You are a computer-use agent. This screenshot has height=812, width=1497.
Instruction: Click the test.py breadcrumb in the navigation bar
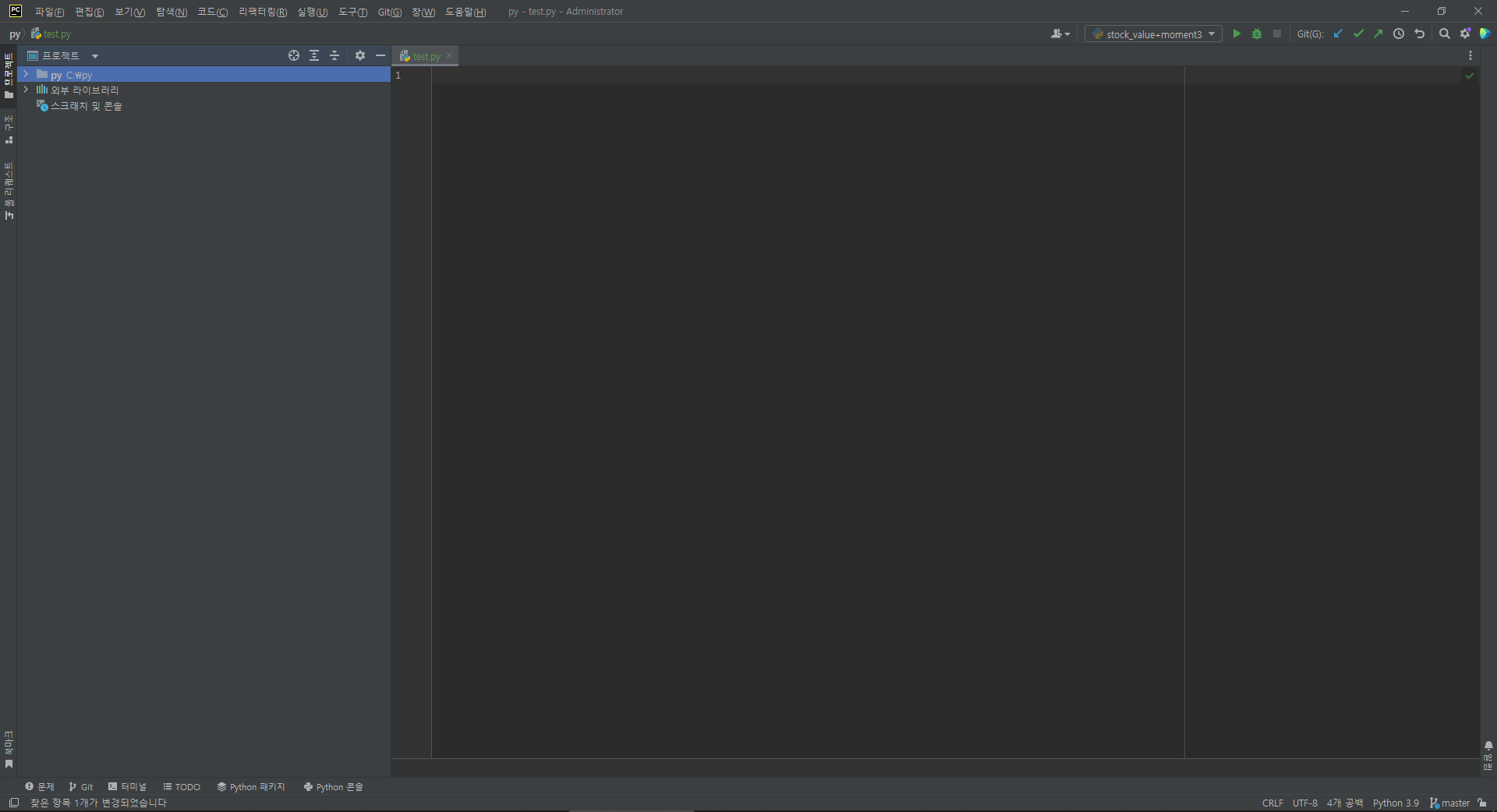tap(51, 34)
